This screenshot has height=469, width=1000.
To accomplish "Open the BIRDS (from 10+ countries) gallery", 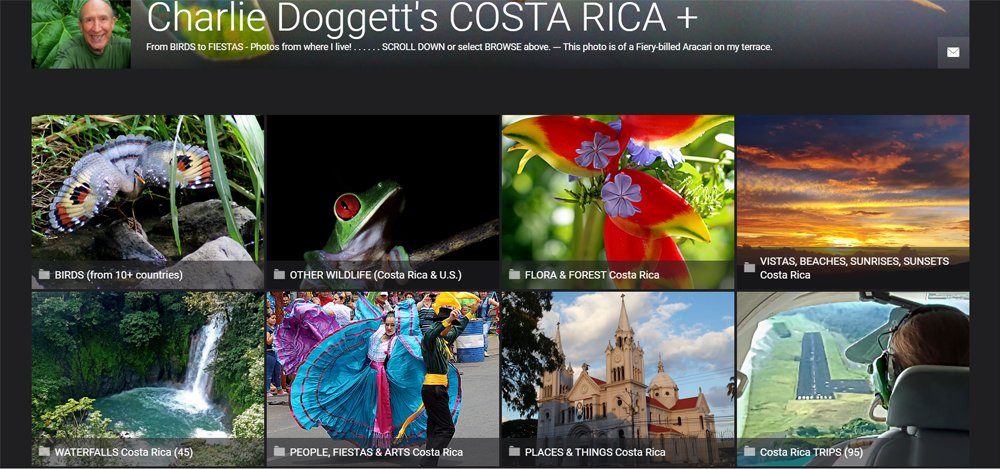I will (119, 275).
